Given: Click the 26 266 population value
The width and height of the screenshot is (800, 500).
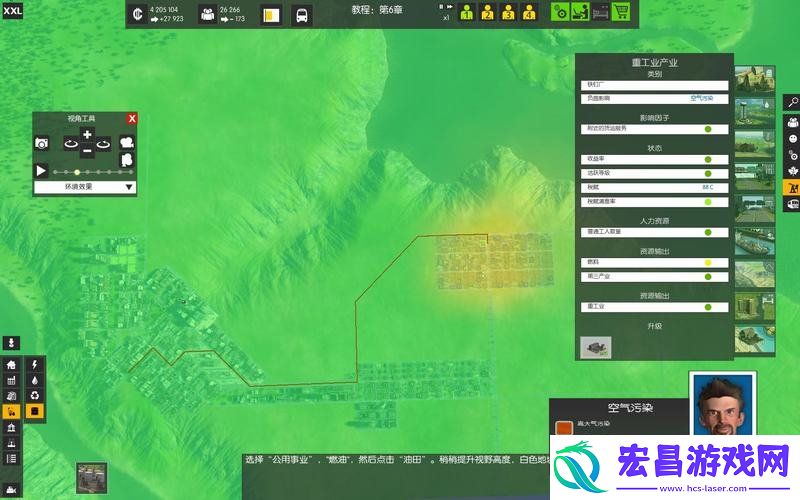Looking at the screenshot, I should (230, 10).
